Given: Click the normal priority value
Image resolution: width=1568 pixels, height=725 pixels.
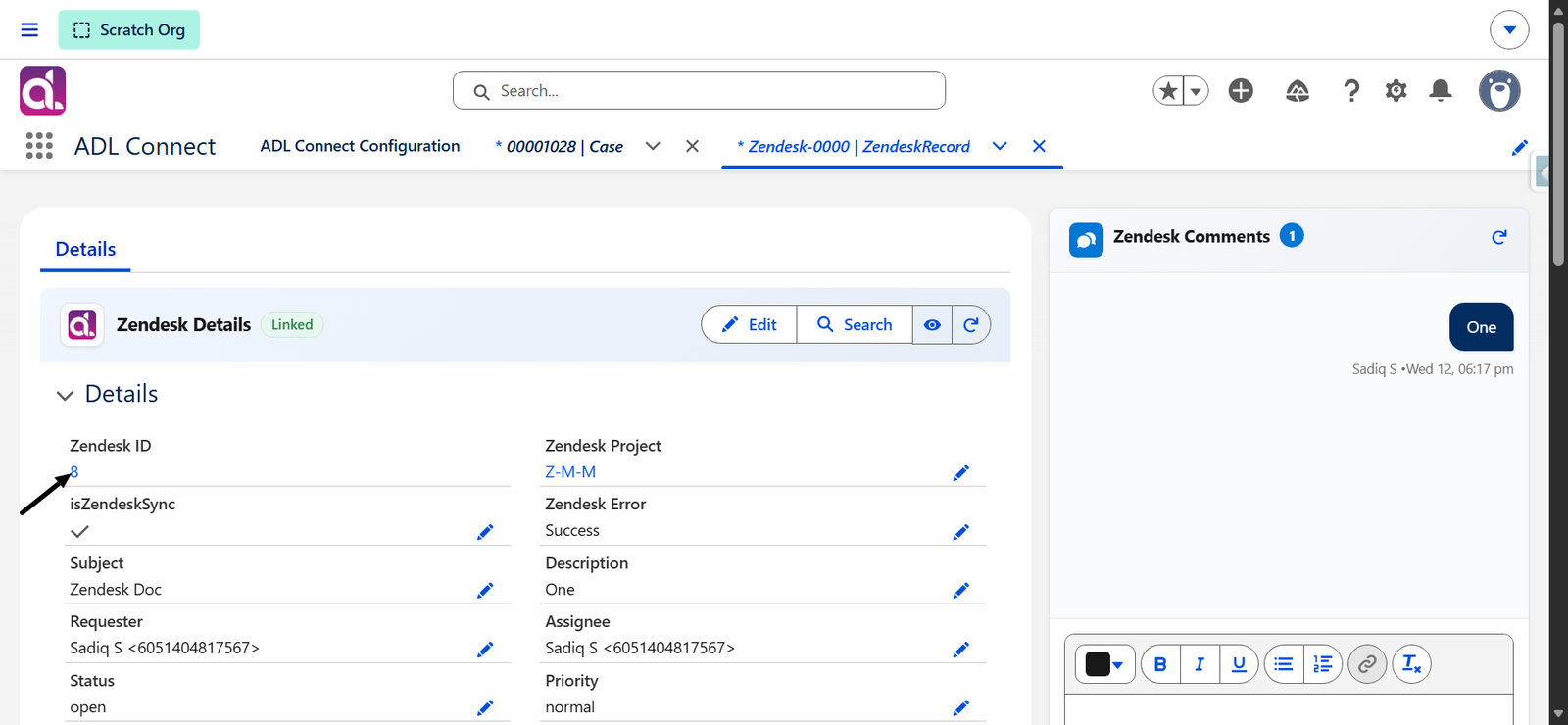Looking at the screenshot, I should pyautogui.click(x=570, y=707).
